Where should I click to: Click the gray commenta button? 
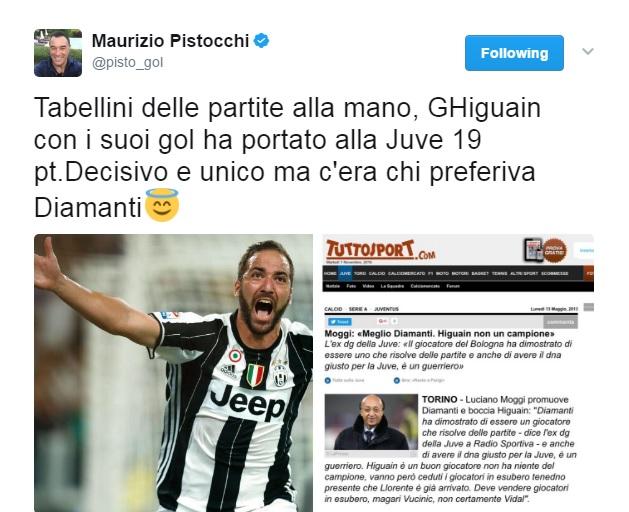(560, 322)
